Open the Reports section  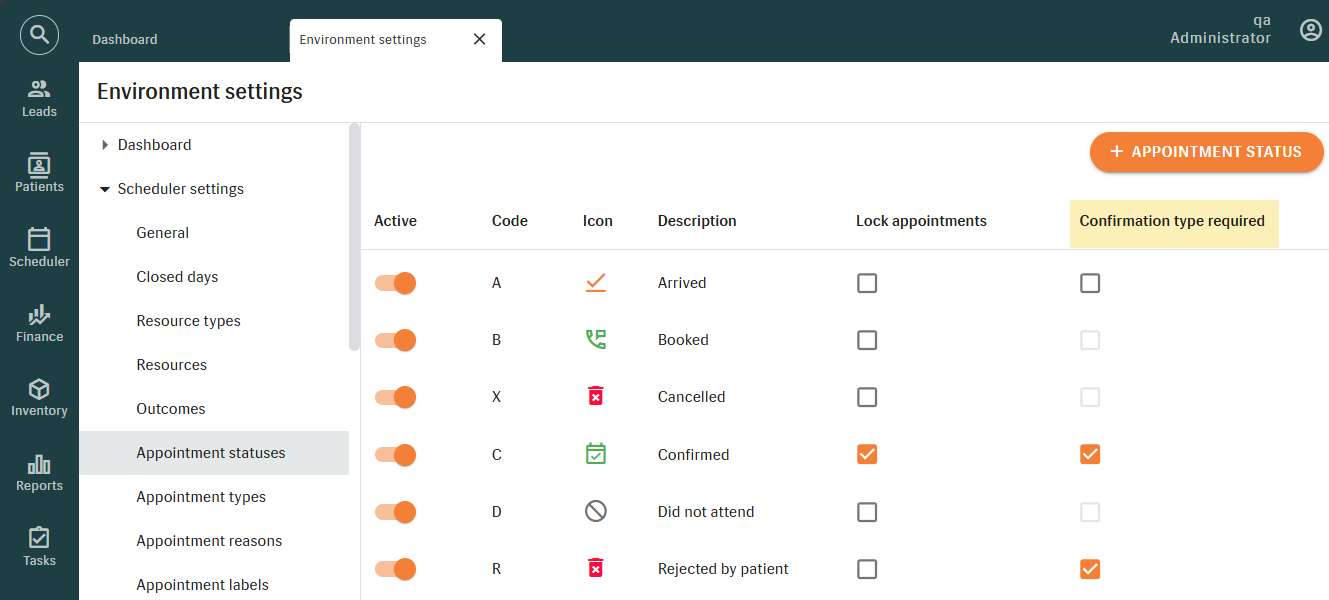39,472
